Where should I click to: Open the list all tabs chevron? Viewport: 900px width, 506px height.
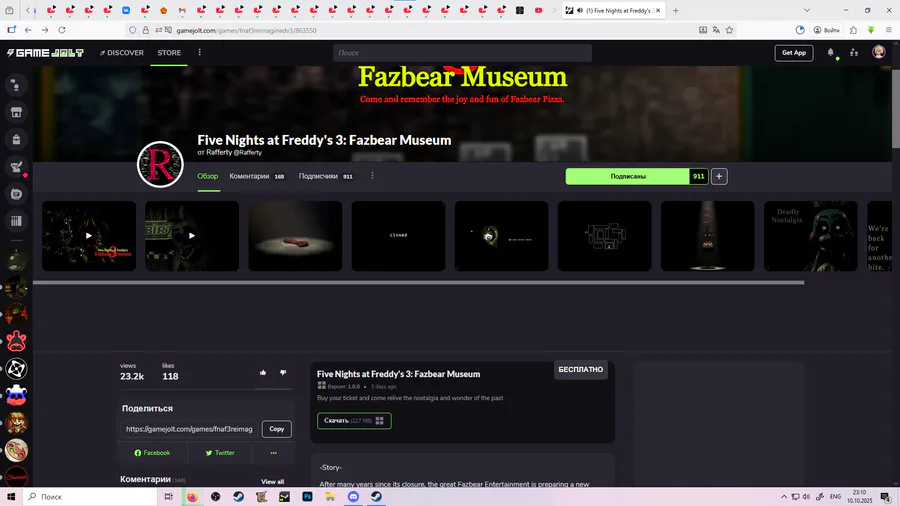[807, 10]
